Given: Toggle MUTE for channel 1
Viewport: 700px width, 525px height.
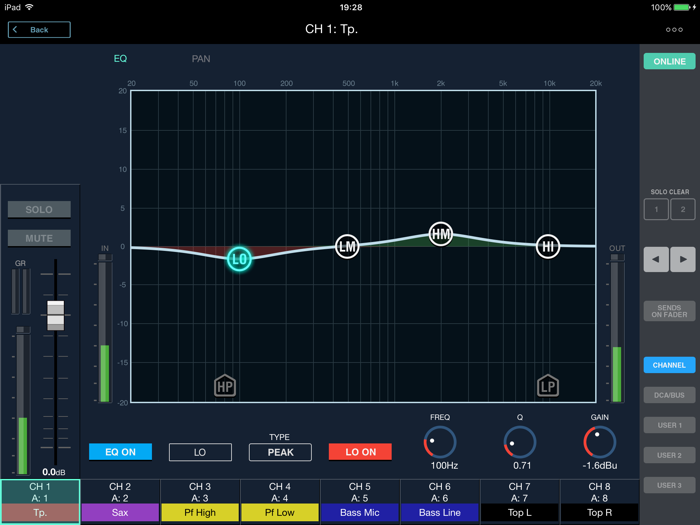Looking at the screenshot, I should 39,238.
